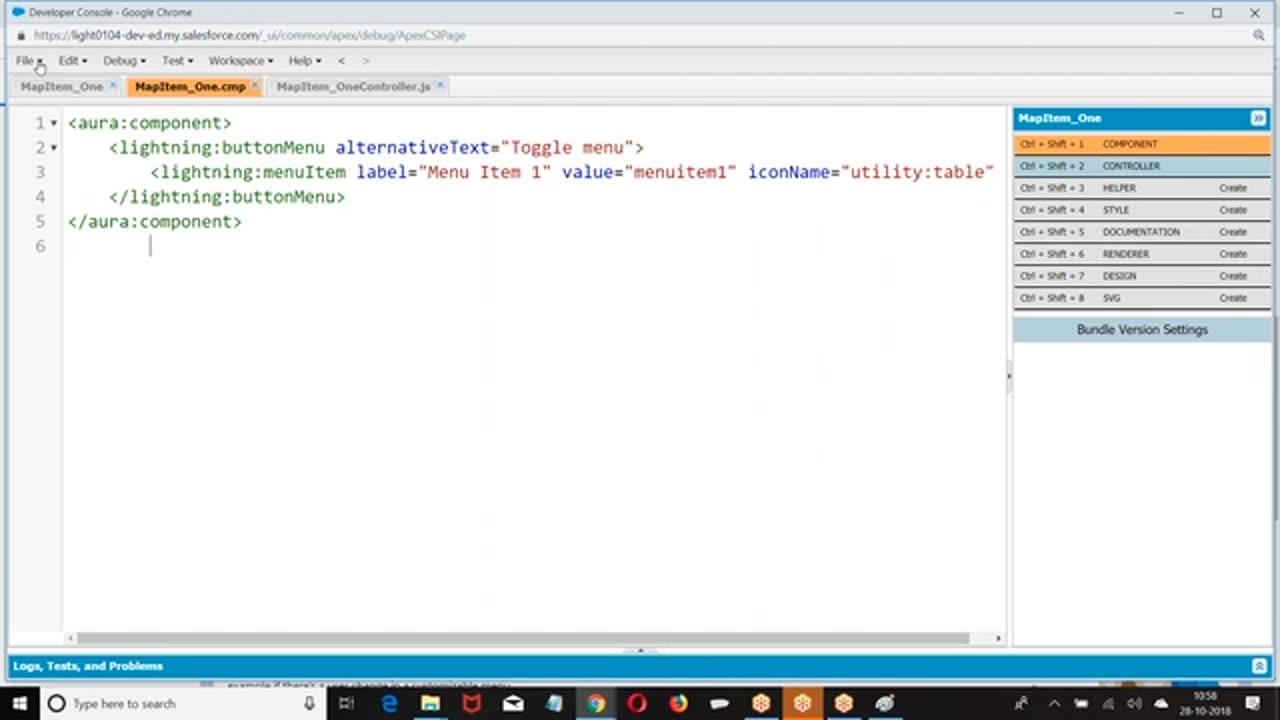Switch to the MapItem_OneController.js tab

point(353,87)
